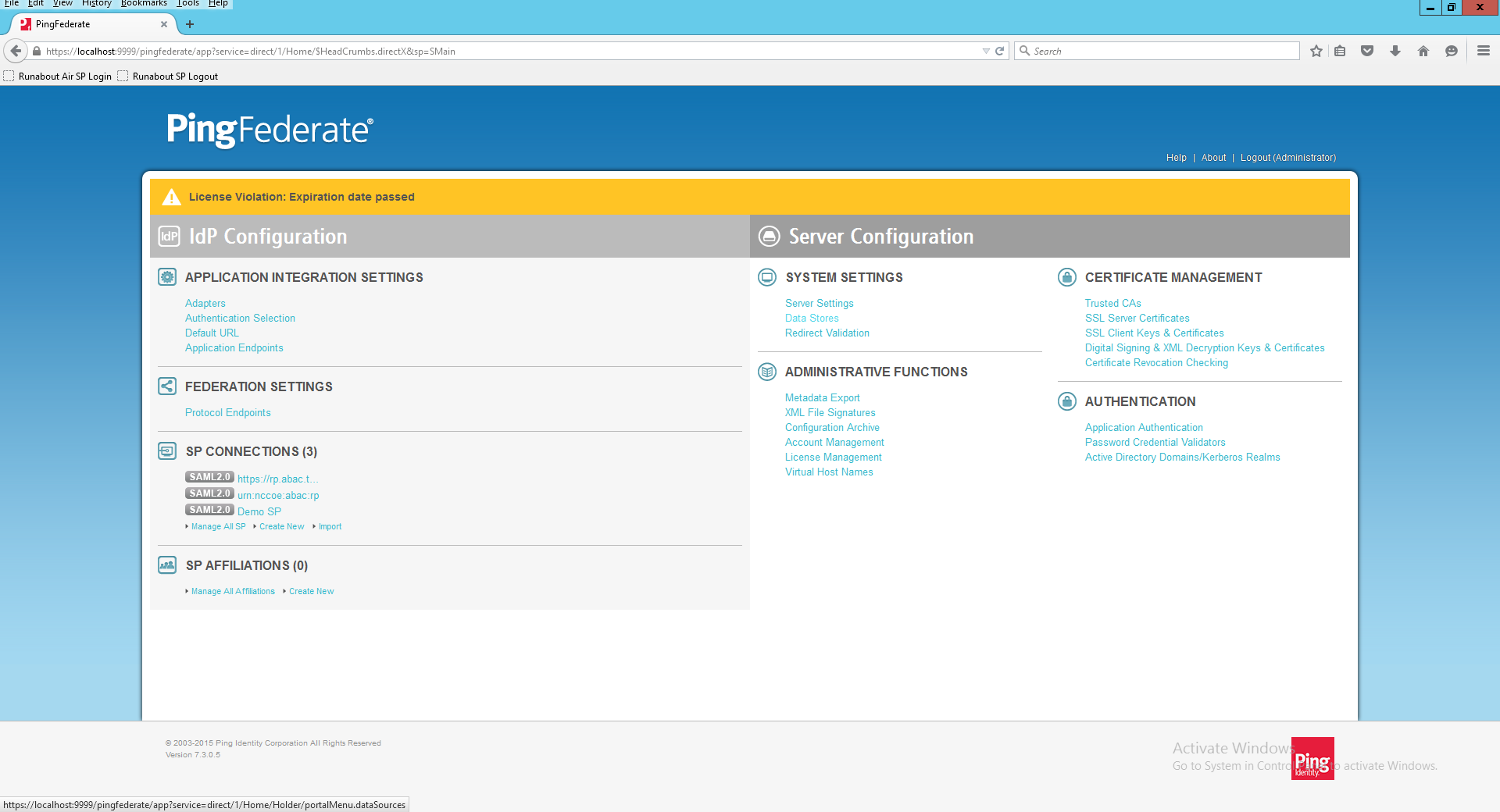This screenshot has height=812, width=1500.
Task: Open Certificate Revocation Checking
Action: pos(1156,362)
